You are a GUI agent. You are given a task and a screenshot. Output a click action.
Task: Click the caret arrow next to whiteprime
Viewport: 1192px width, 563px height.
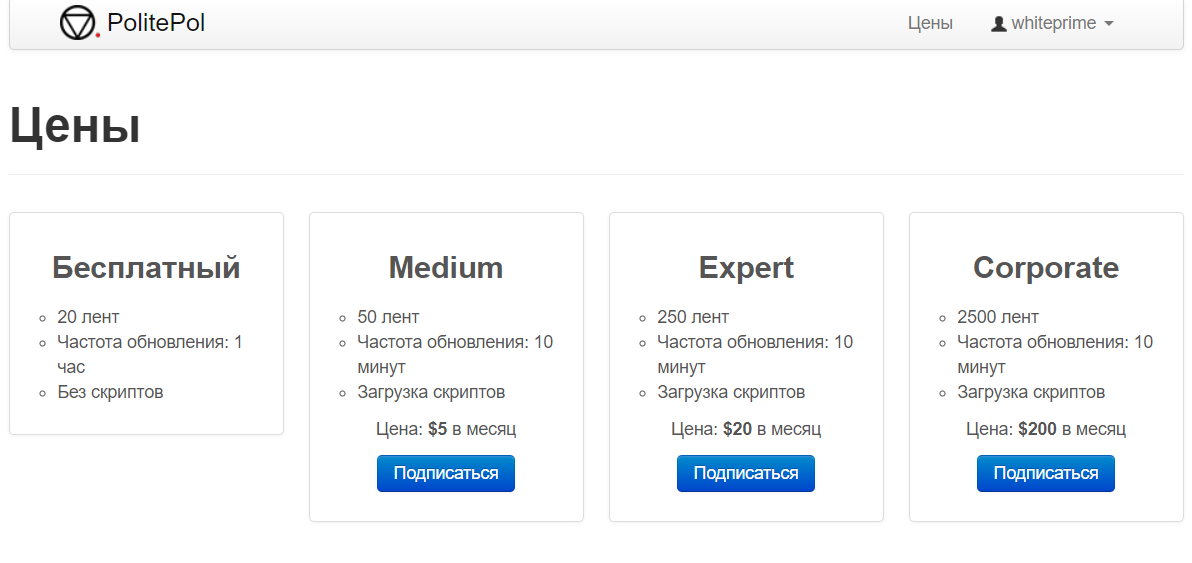[1108, 24]
